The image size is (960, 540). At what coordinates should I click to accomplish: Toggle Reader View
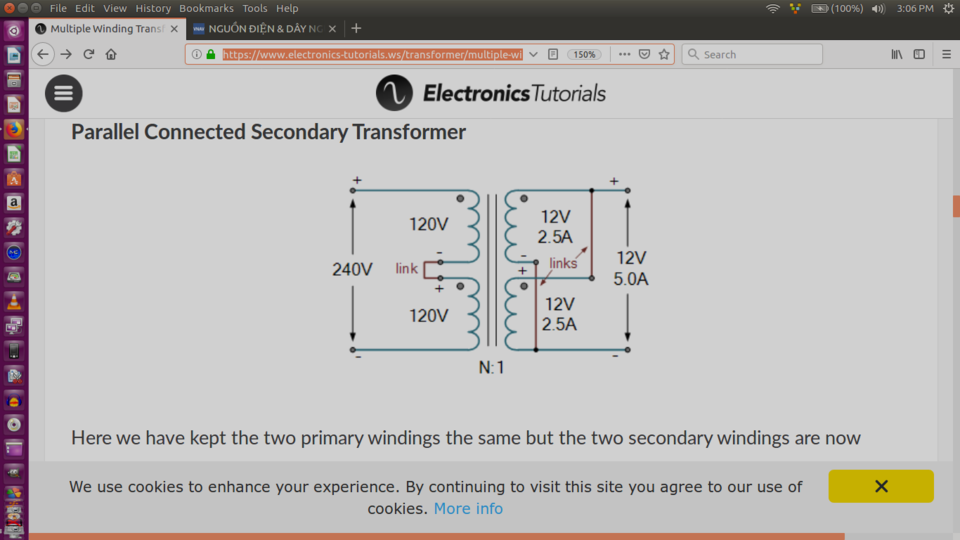coord(553,54)
